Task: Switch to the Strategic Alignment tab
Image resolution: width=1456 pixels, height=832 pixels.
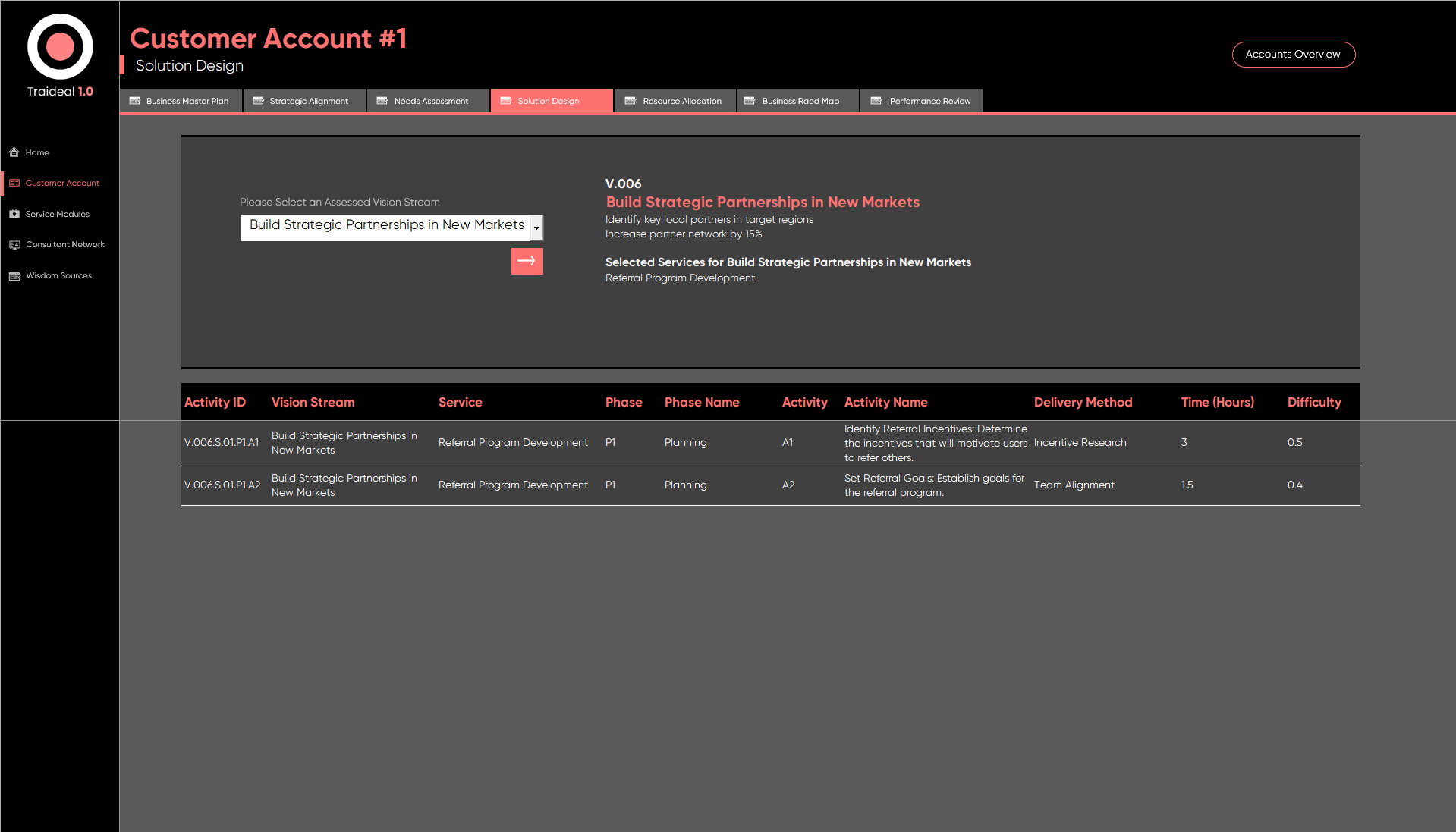Action: [303, 101]
